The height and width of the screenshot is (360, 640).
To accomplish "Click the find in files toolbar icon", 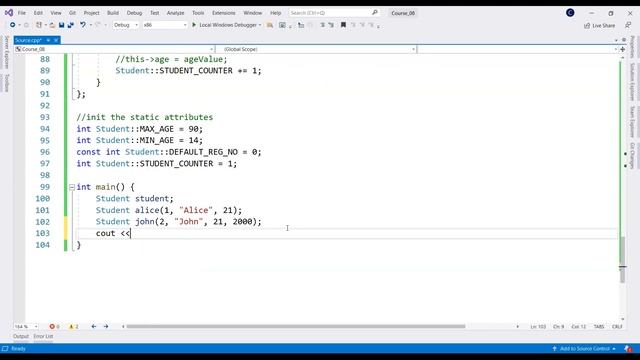I will [270, 25].
